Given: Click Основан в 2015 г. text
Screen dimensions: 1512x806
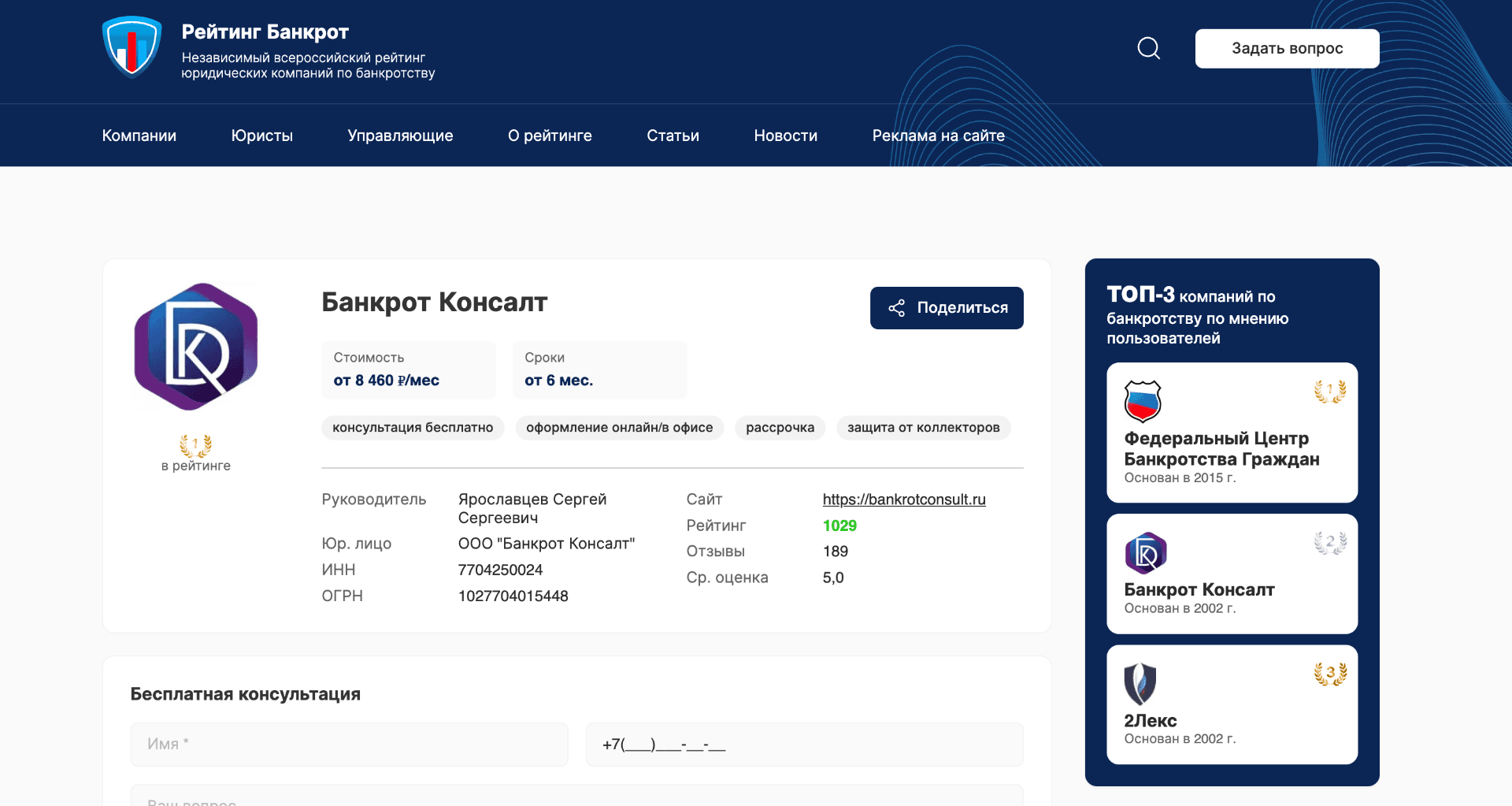Looking at the screenshot, I should tap(1180, 477).
